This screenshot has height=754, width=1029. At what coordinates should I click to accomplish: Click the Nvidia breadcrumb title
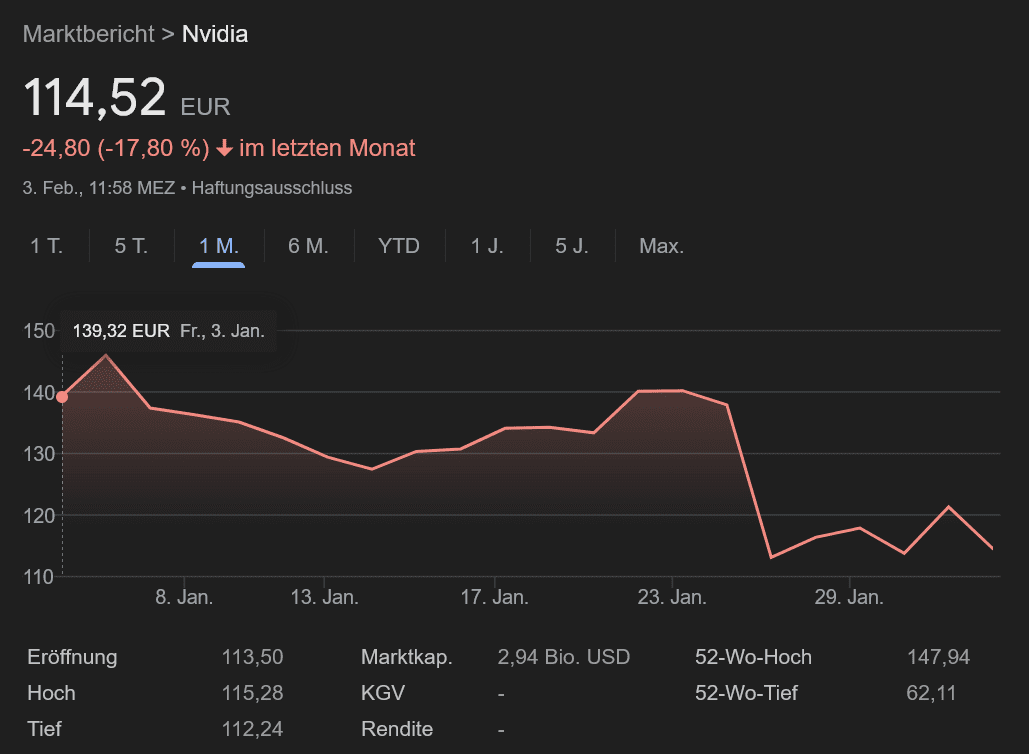click(x=215, y=34)
